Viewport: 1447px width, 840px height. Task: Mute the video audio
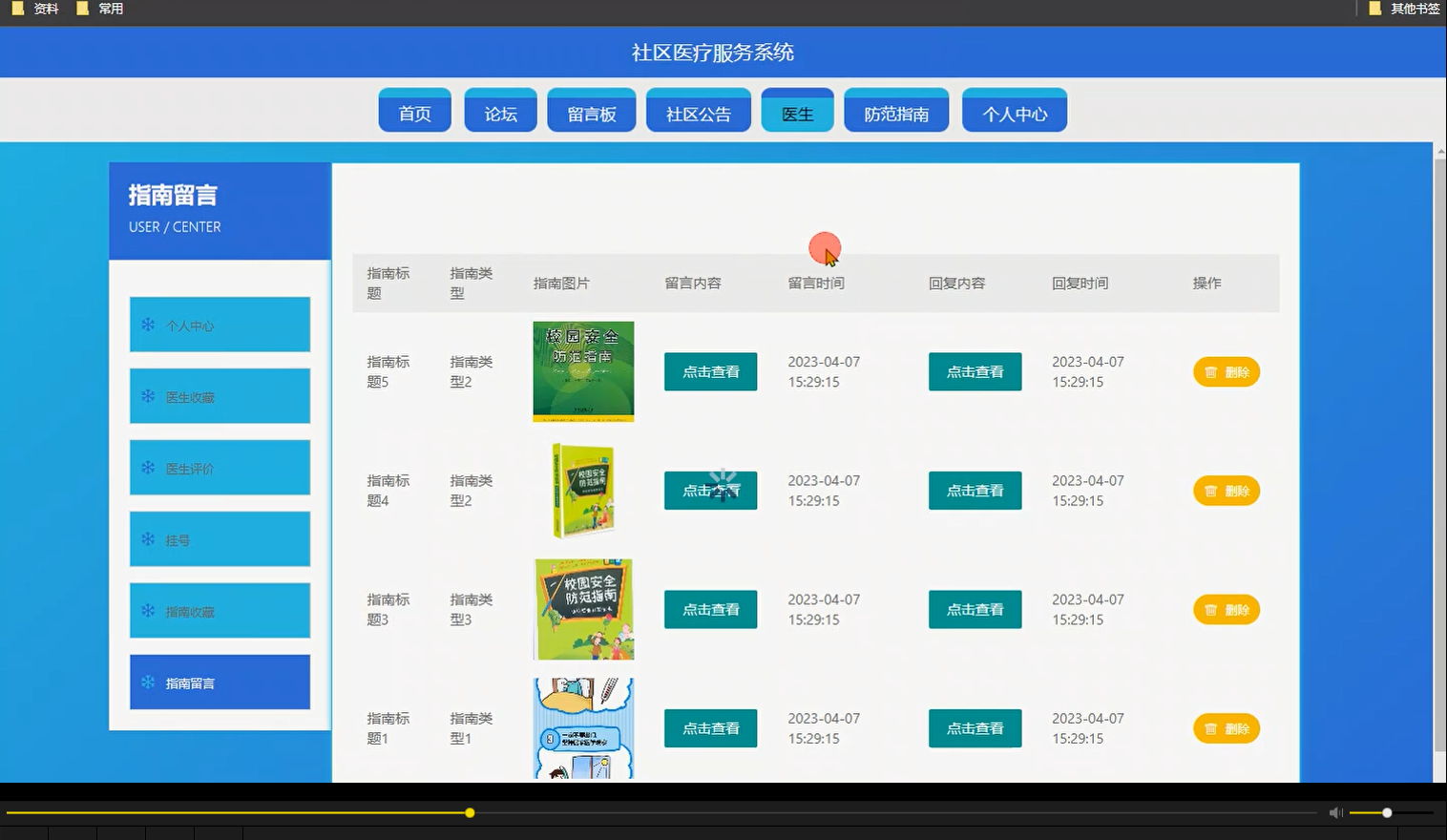click(x=1334, y=812)
